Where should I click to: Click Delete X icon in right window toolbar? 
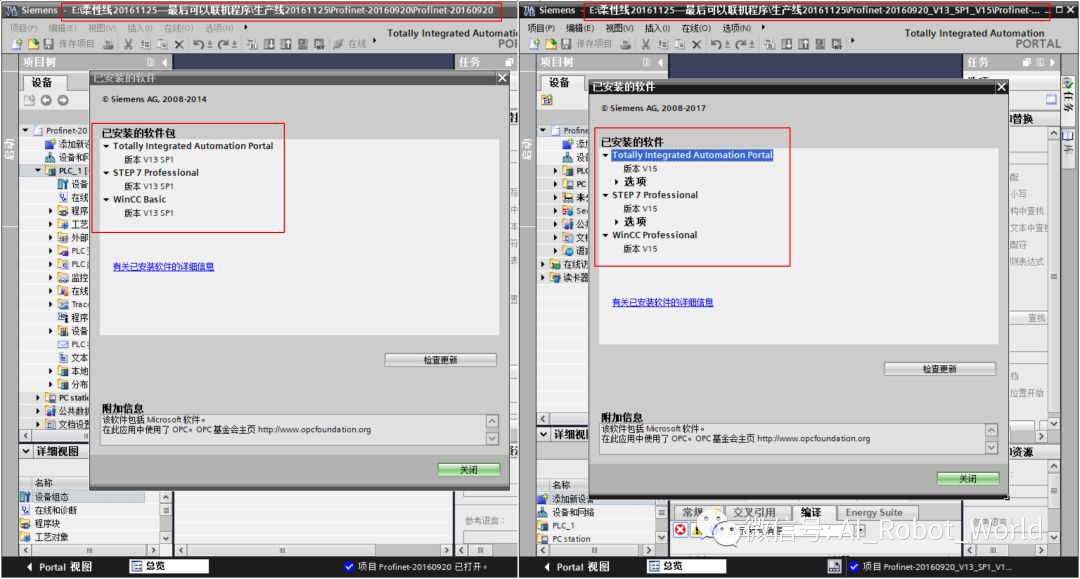[x=696, y=44]
